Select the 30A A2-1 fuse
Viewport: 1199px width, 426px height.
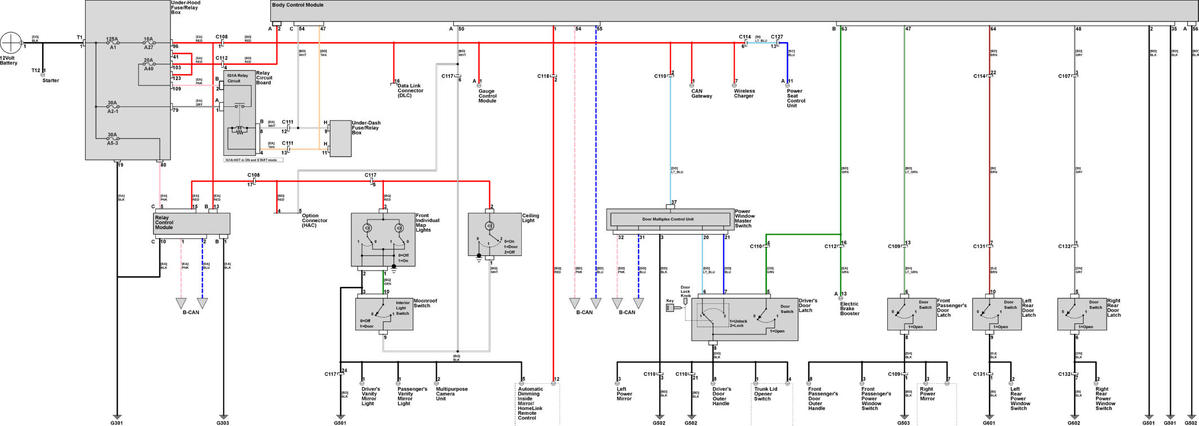click(x=112, y=106)
